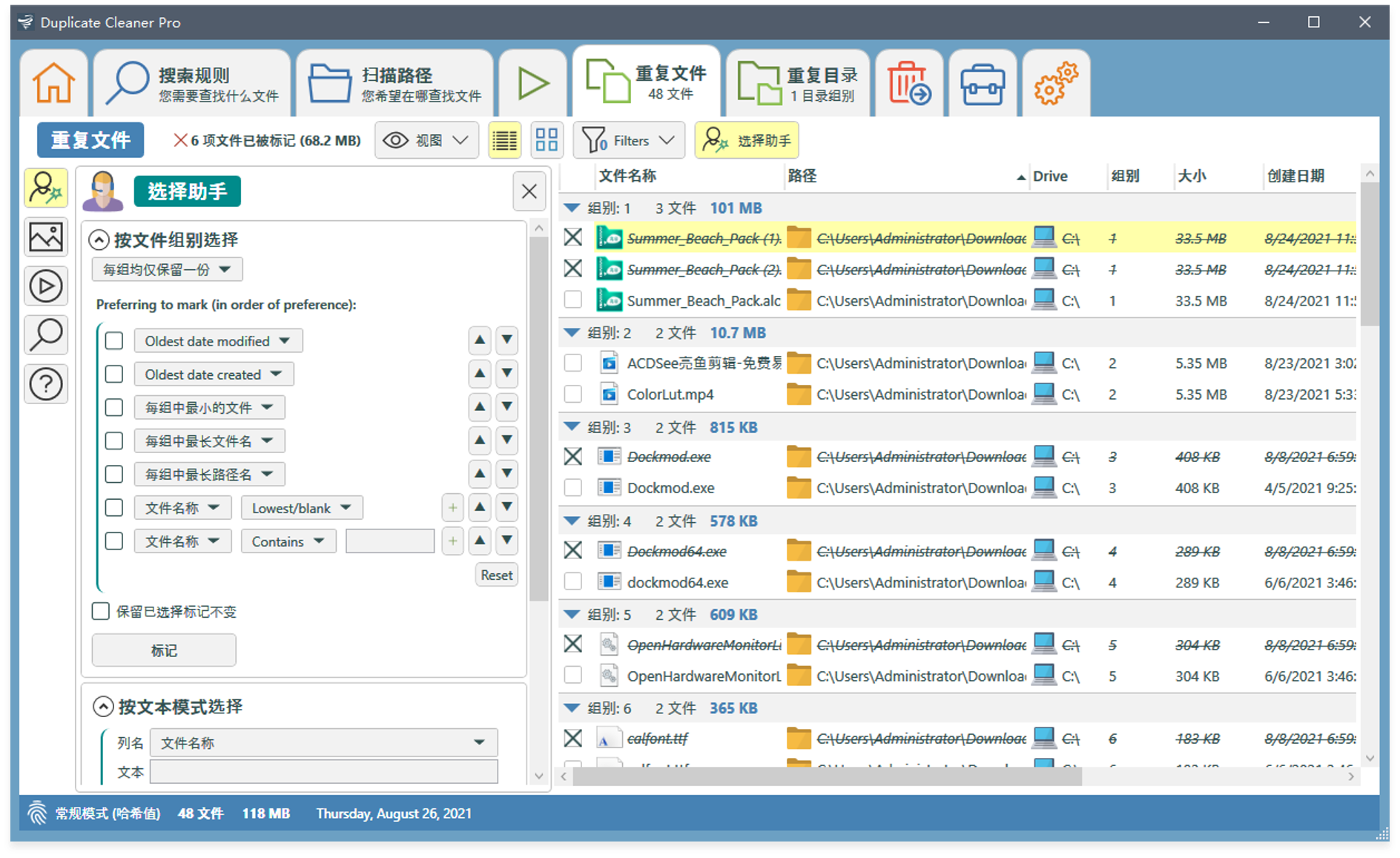Image resolution: width=1400 pixels, height=858 pixels.
Task: Go to the Home tab icon
Action: tap(53, 83)
